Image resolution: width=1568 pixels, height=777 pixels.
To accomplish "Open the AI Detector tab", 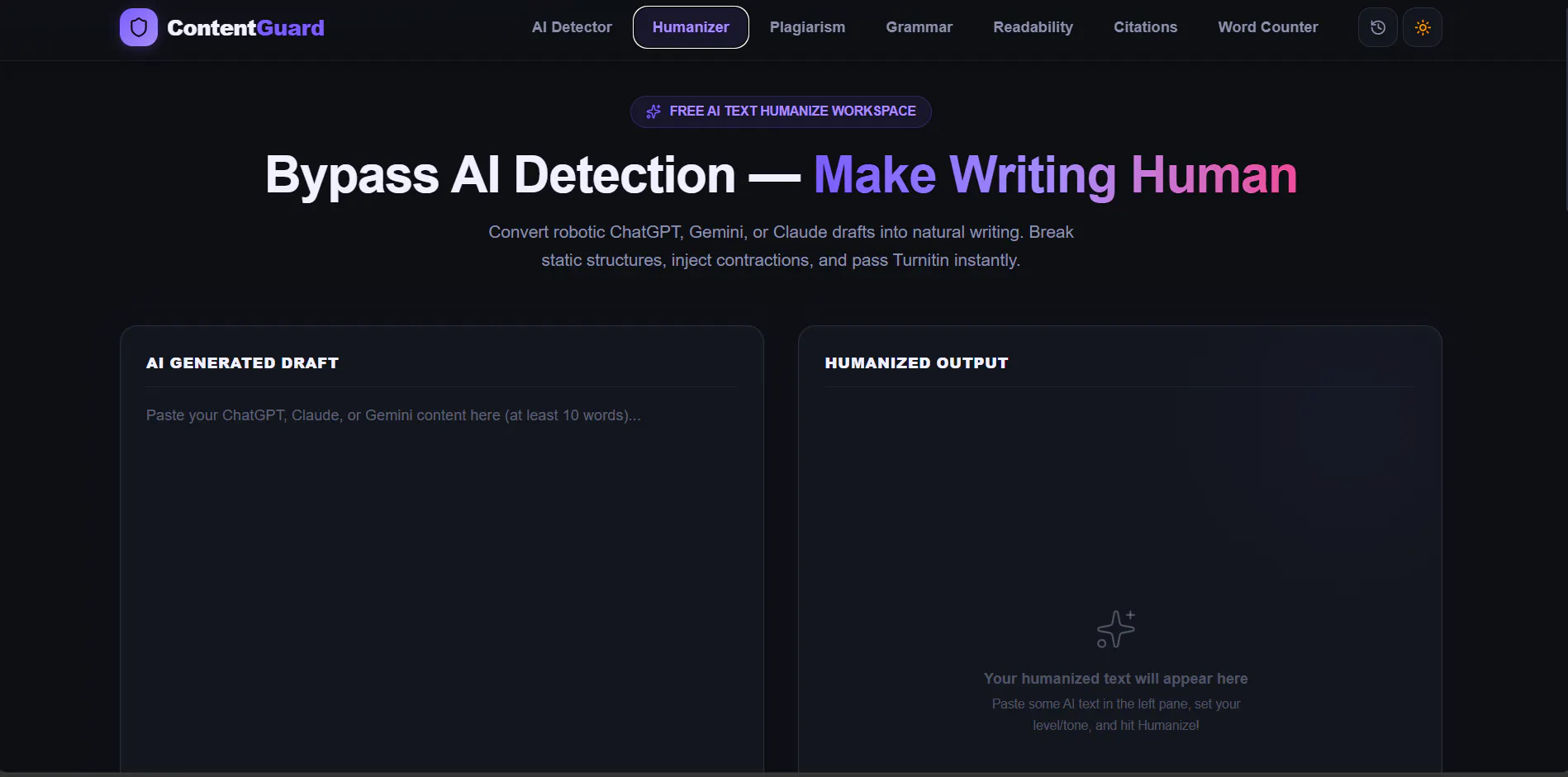I will point(572,27).
